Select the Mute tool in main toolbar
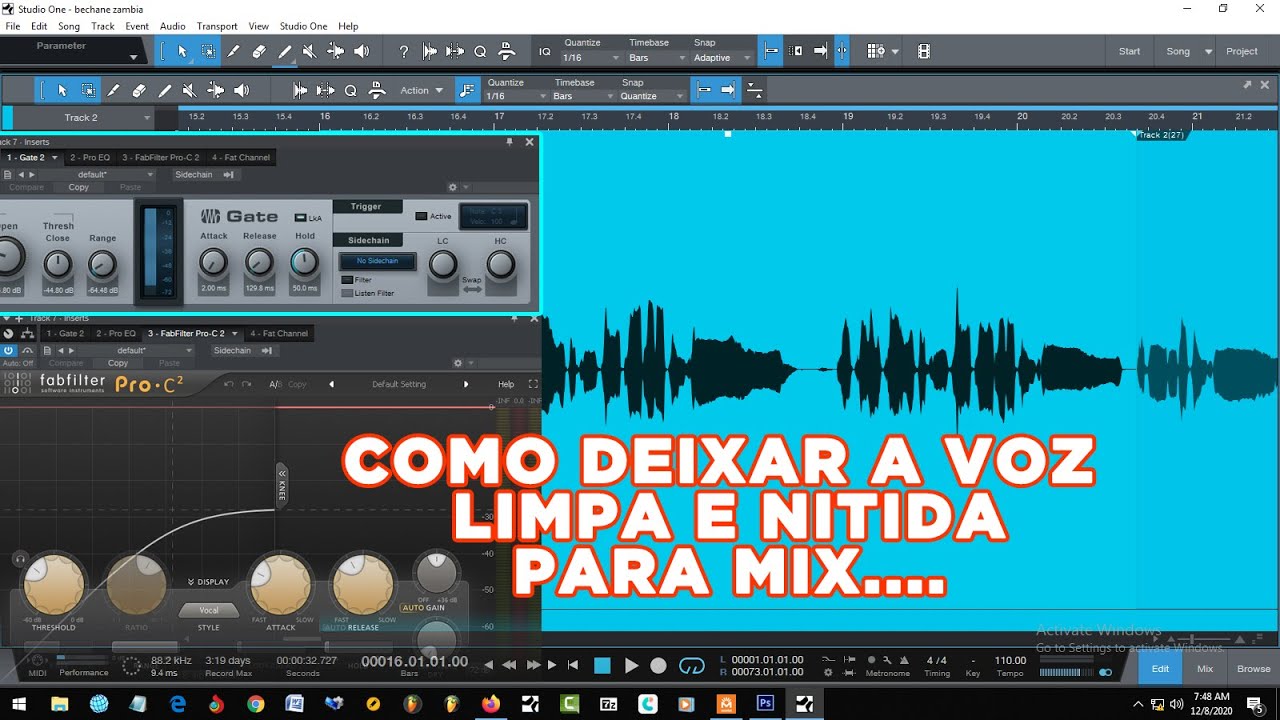This screenshot has height=720, width=1280. click(310, 51)
